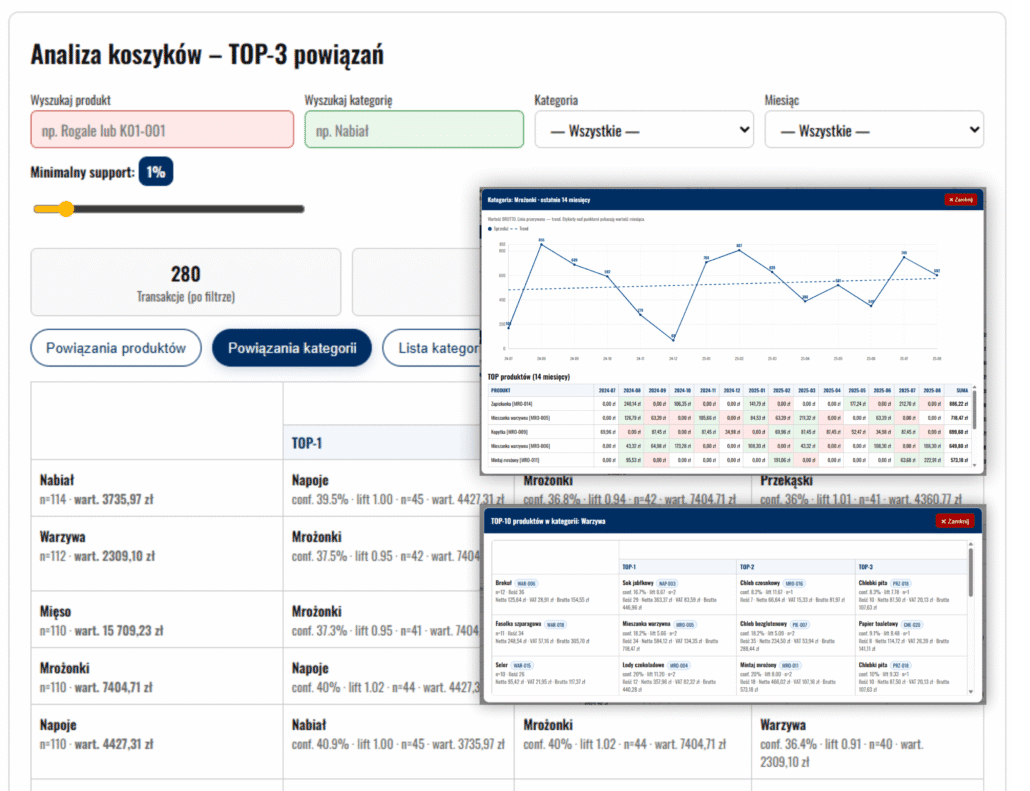Screen dimensions: 1030x791
Task: Click the scrollbar in the TOP-10 Warzywa popup
Action: 970,575
